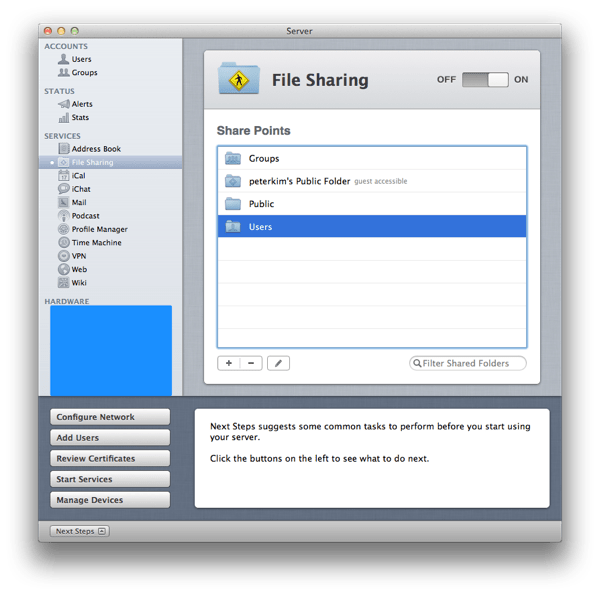Viewport: 600px width, 595px height.
Task: Select Profile Manager in the sidebar
Action: point(99,229)
